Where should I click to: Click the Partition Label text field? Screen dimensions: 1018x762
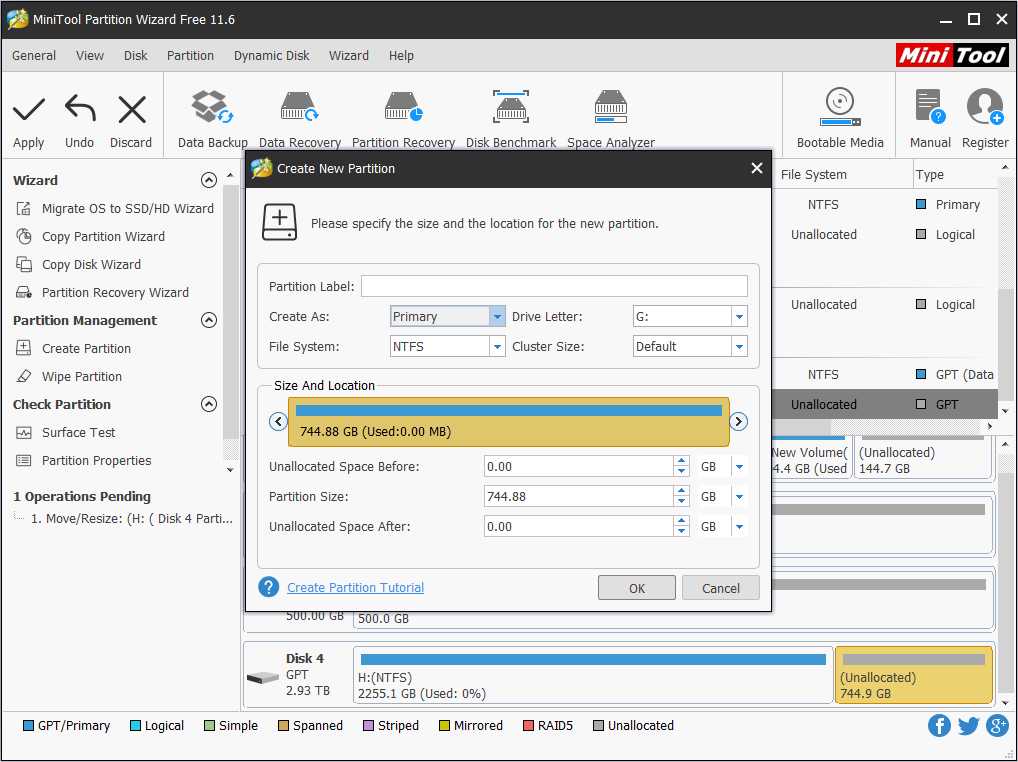554,286
